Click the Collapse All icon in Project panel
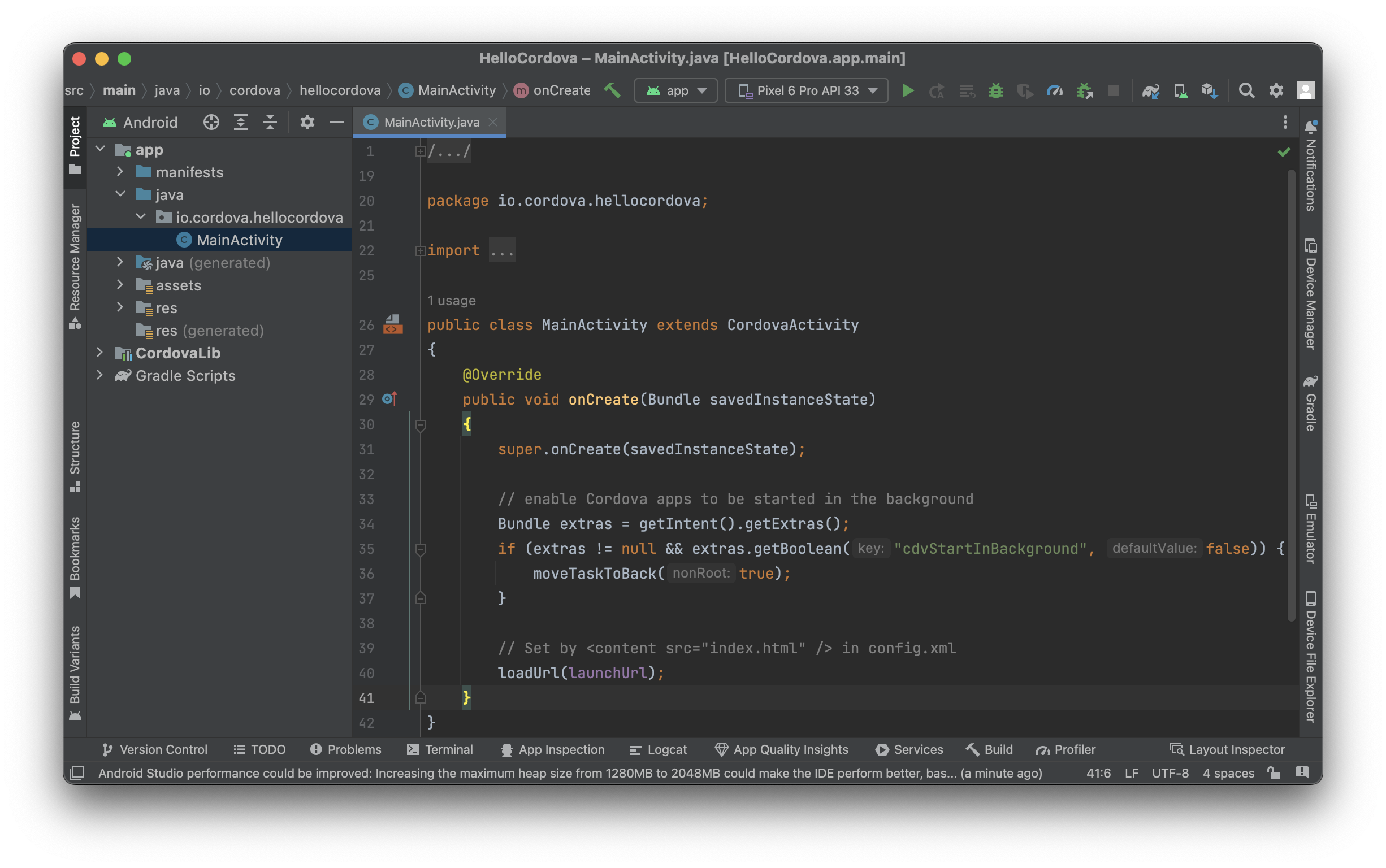This screenshot has height=868, width=1386. (270, 122)
